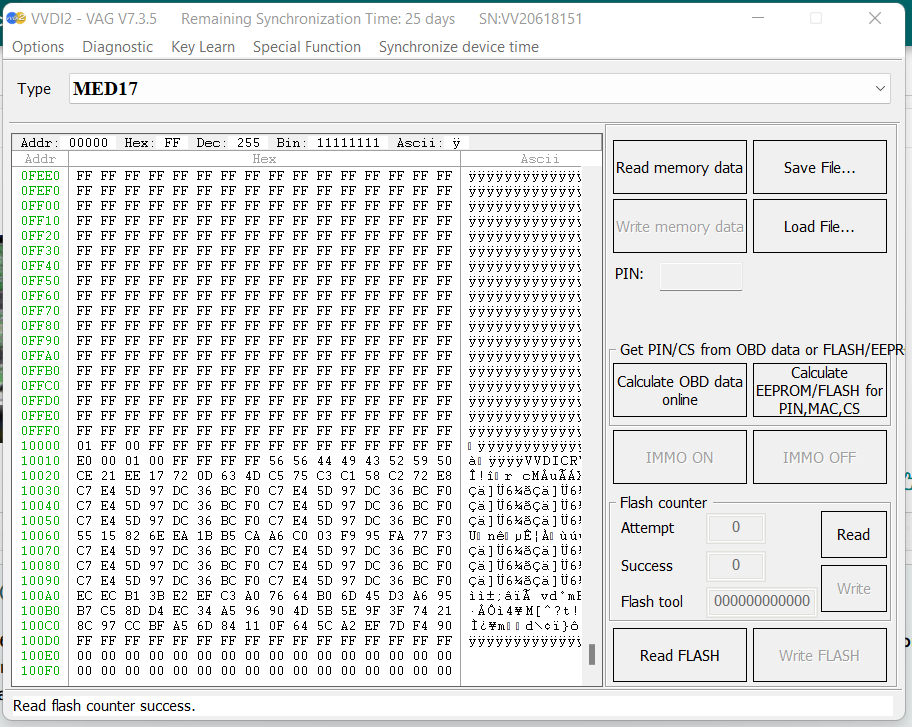
Task: Open the Special Function menu
Action: coord(307,47)
